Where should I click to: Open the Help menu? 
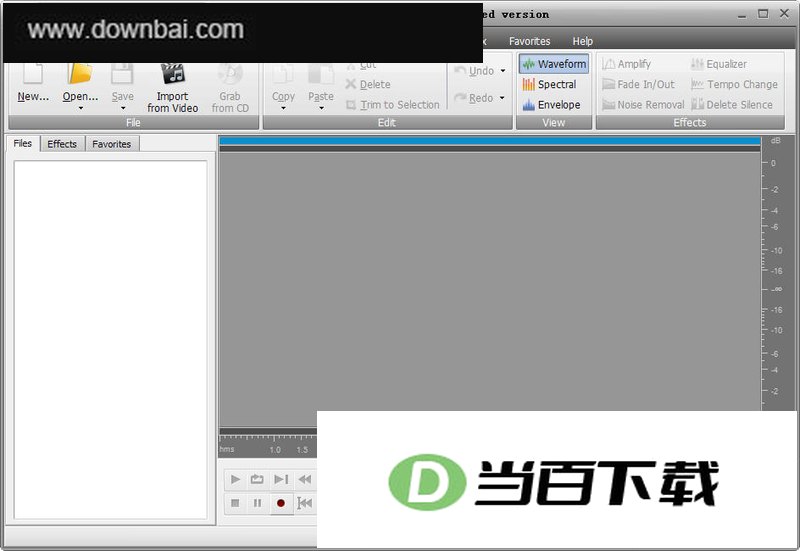[x=583, y=41]
